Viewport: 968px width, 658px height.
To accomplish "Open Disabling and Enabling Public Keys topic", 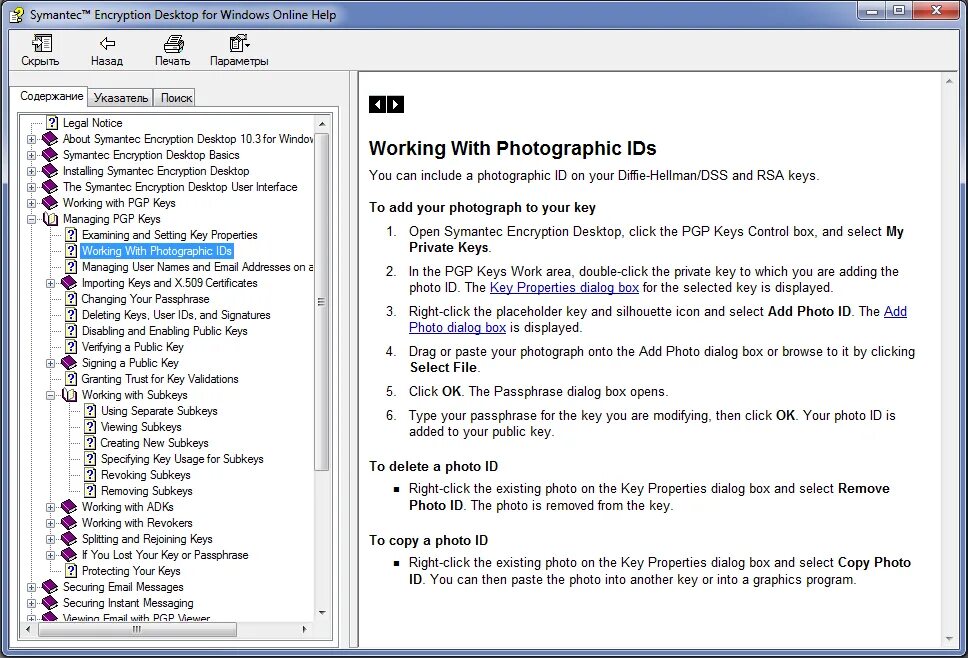I will [164, 331].
